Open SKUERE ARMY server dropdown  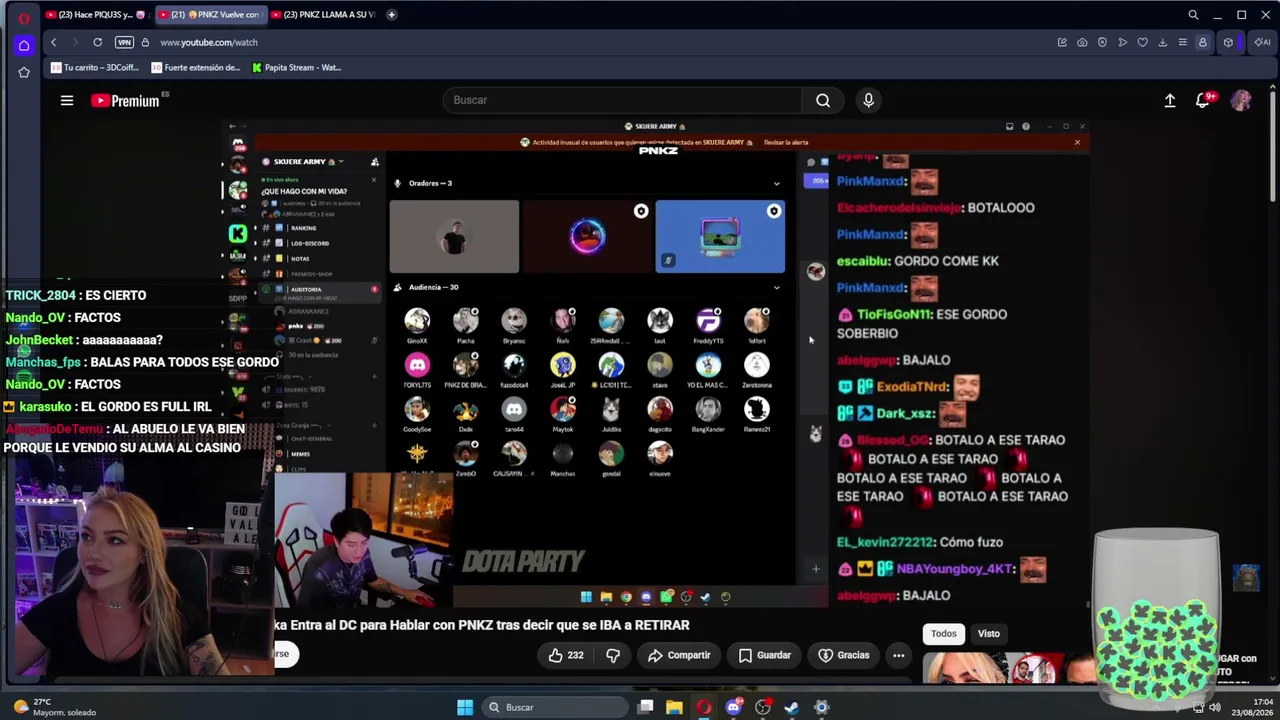coord(307,161)
